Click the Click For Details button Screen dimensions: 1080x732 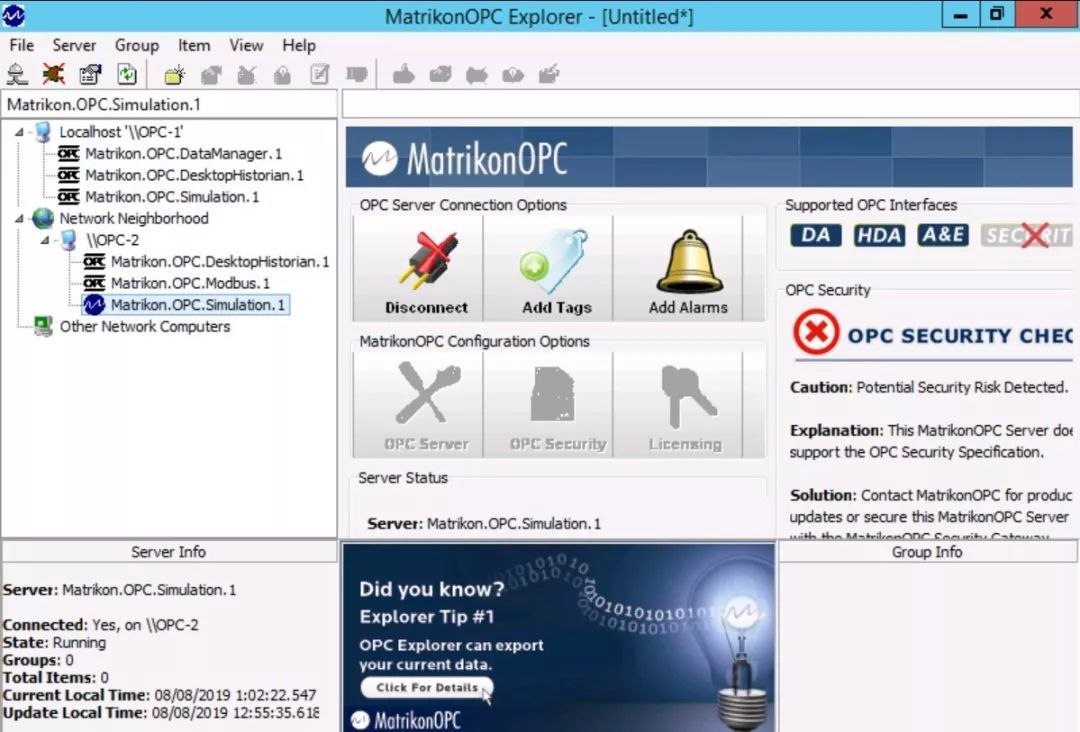[427, 687]
